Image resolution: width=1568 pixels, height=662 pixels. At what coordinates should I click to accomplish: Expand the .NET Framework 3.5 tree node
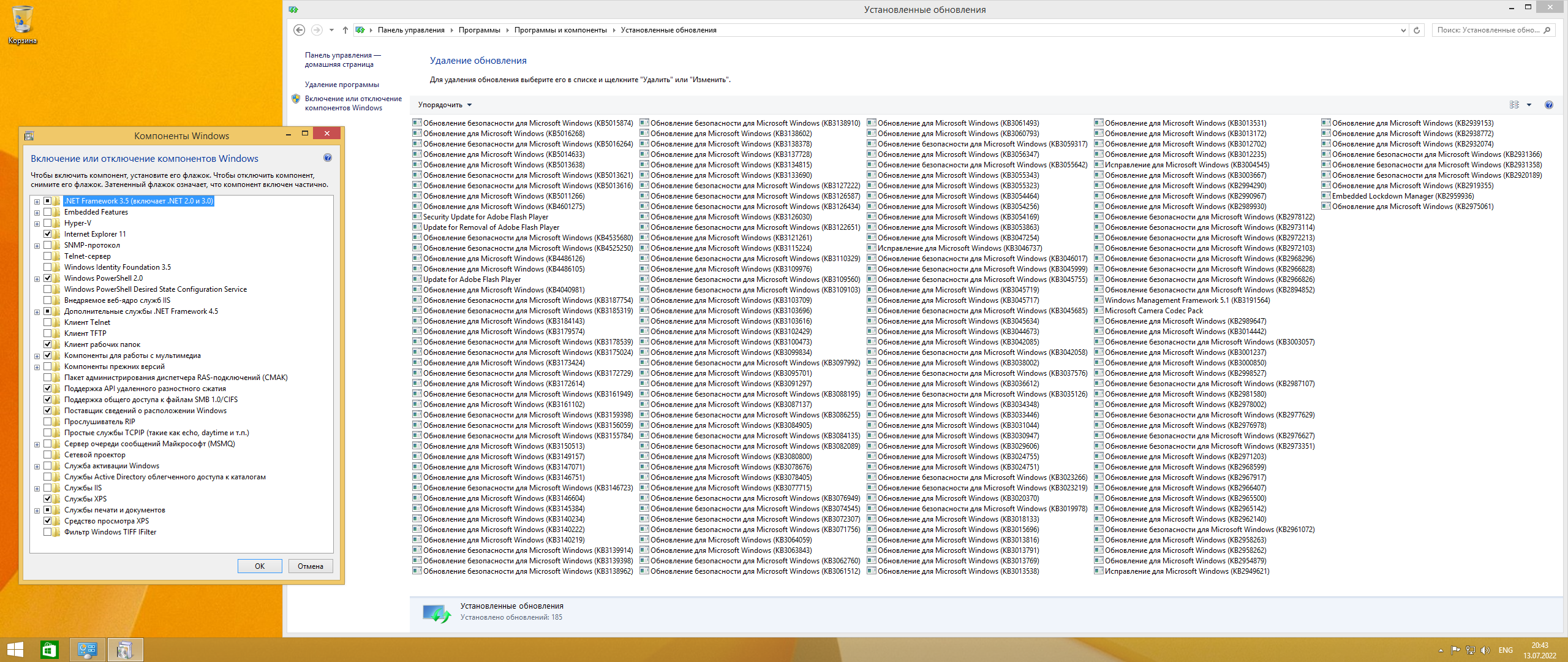coord(37,202)
